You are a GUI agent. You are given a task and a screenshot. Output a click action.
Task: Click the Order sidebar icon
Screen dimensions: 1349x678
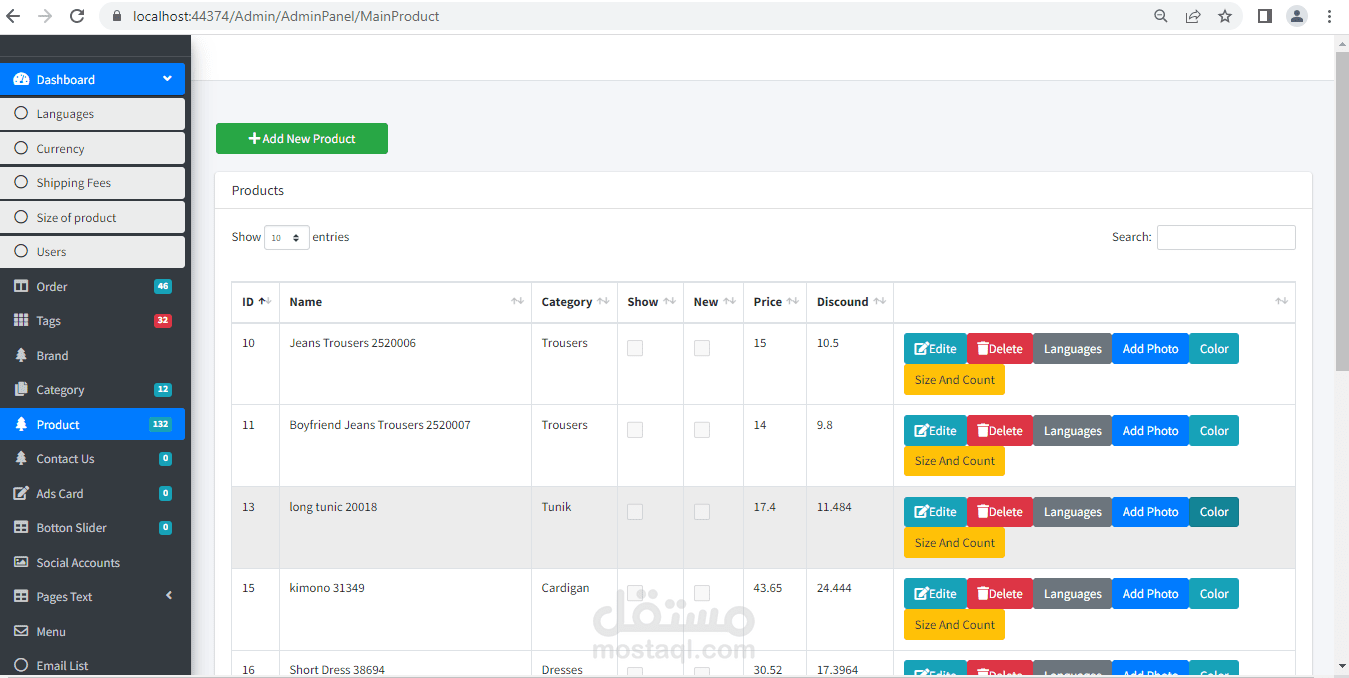click(x=21, y=286)
